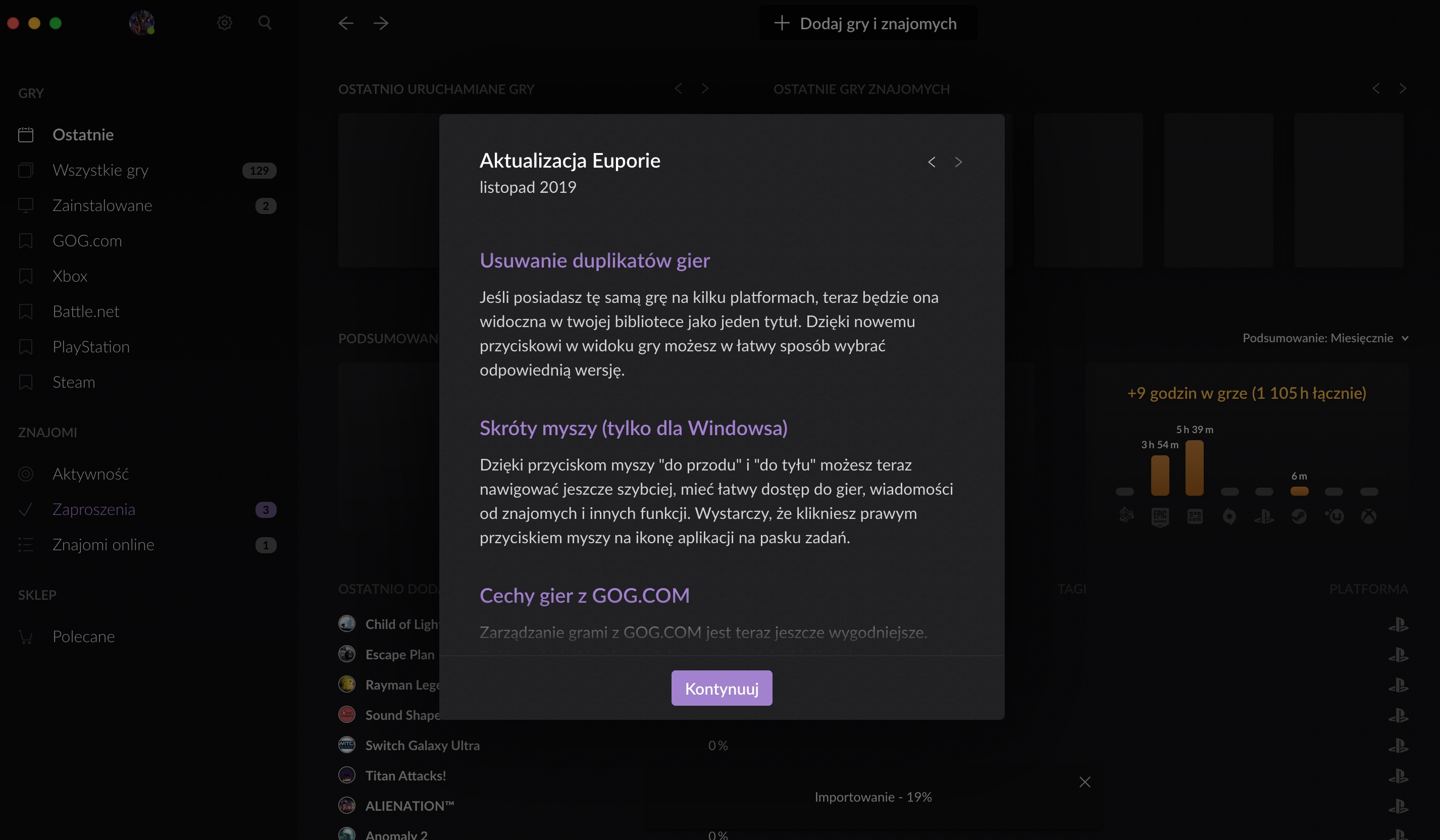Viewport: 1440px width, 840px height.
Task: Select the Epic Games icon in the playtime chart
Action: click(1160, 516)
